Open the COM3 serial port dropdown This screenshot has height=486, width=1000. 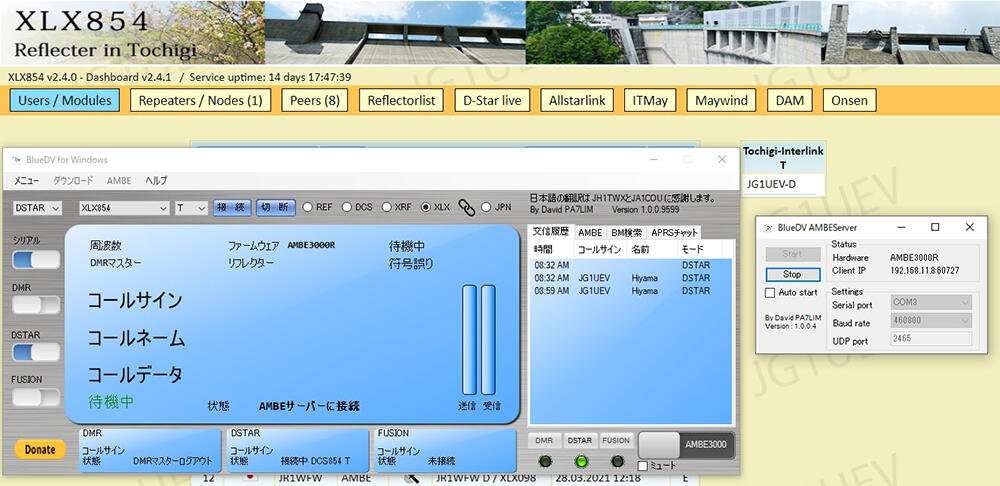[x=931, y=302]
